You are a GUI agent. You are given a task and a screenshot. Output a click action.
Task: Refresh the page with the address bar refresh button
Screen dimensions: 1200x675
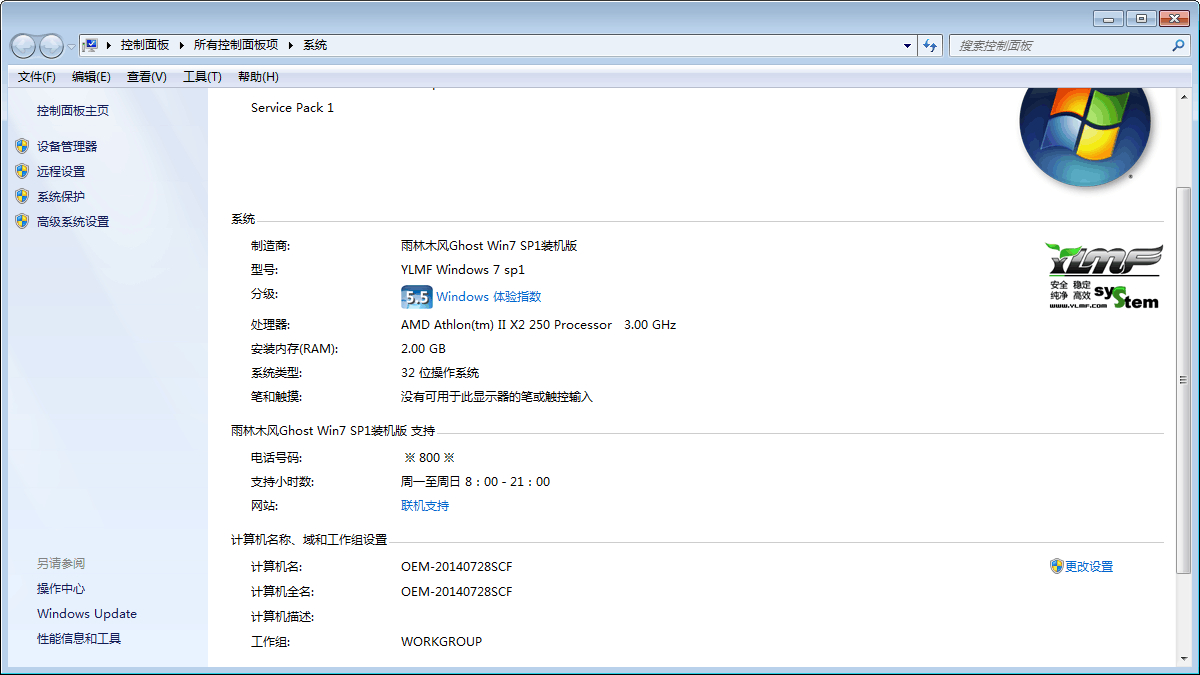pyautogui.click(x=931, y=45)
